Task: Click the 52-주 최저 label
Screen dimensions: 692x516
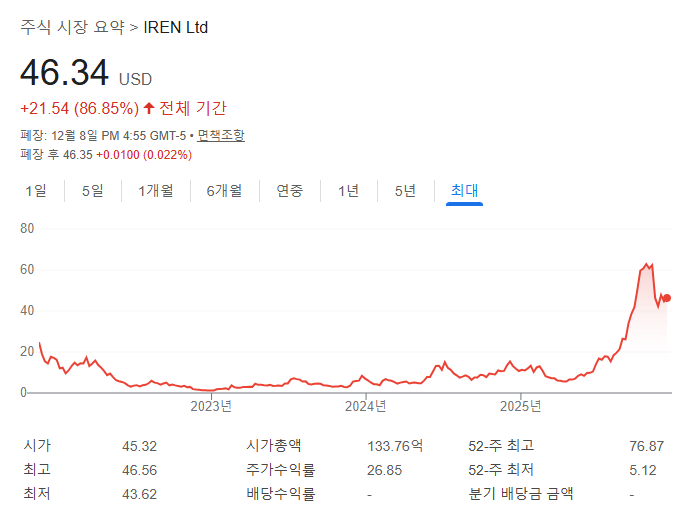Action: [x=501, y=470]
